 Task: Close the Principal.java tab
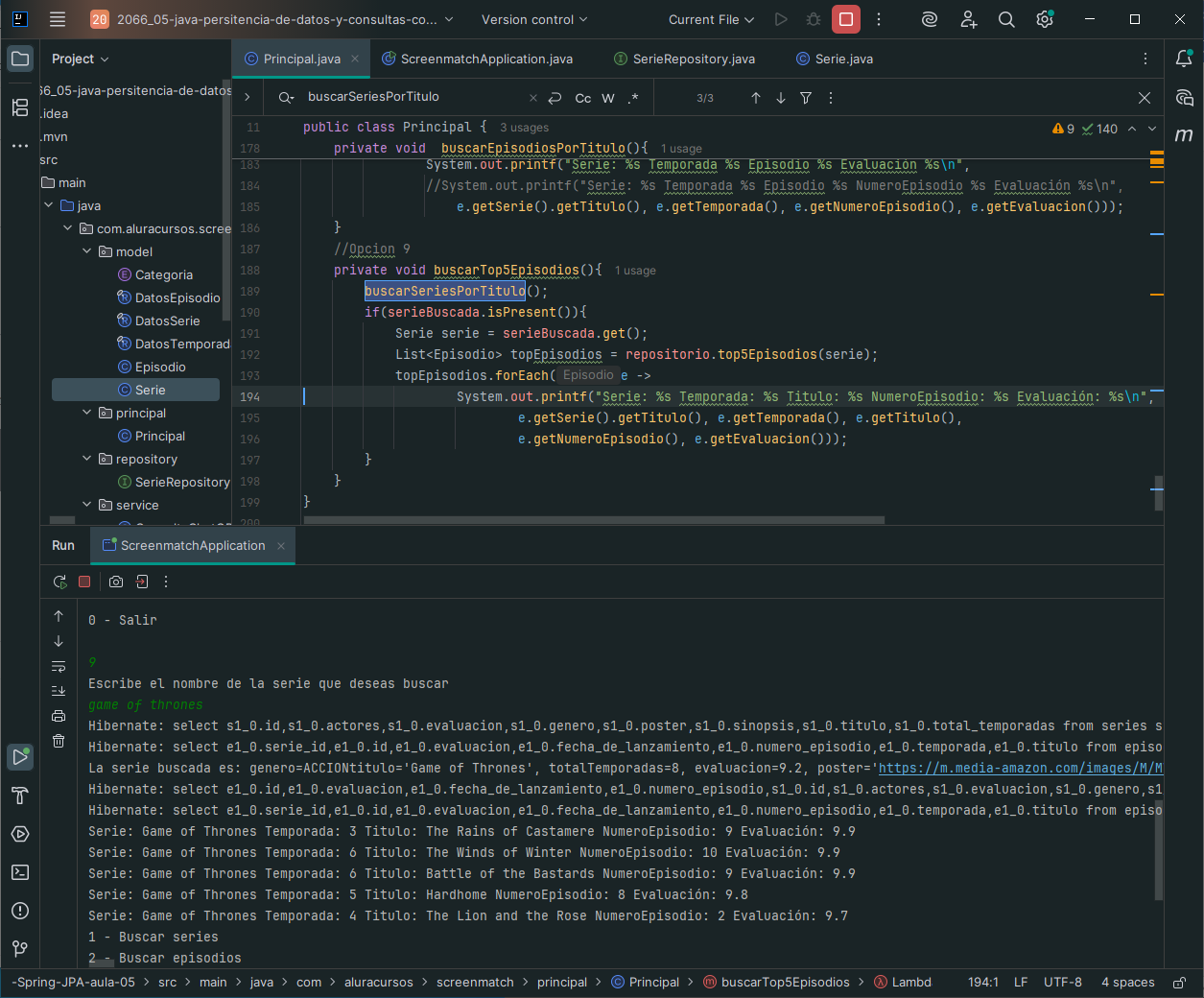[x=355, y=59]
